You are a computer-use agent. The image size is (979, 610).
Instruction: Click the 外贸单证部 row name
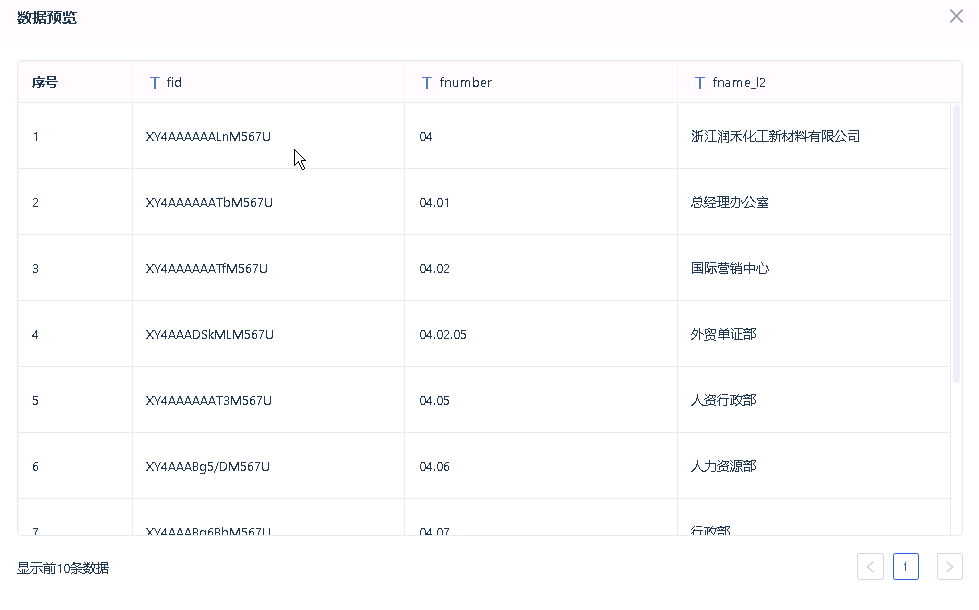point(723,335)
